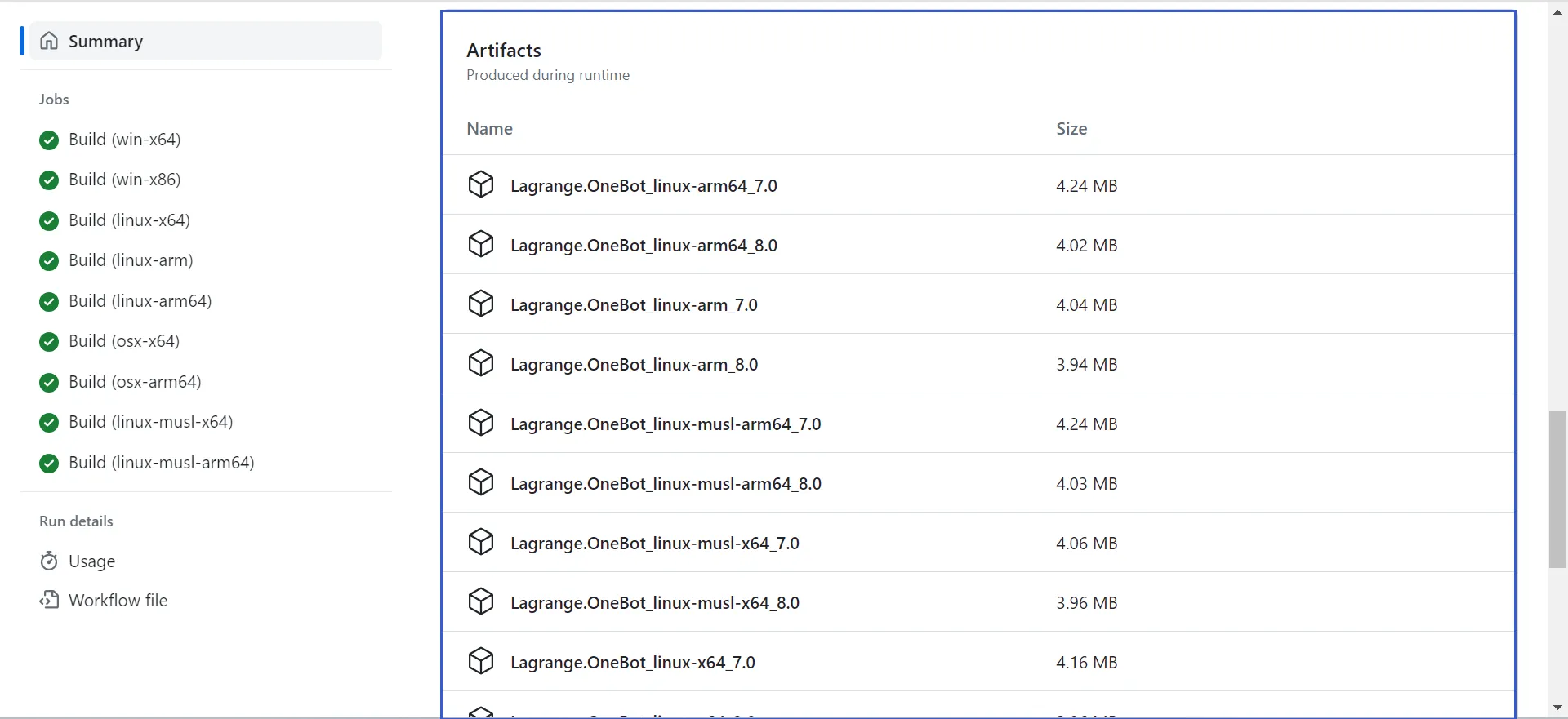
Task: Click package icon for Lagrange.OneBot_linux-arm_8.0
Action: pos(481,363)
